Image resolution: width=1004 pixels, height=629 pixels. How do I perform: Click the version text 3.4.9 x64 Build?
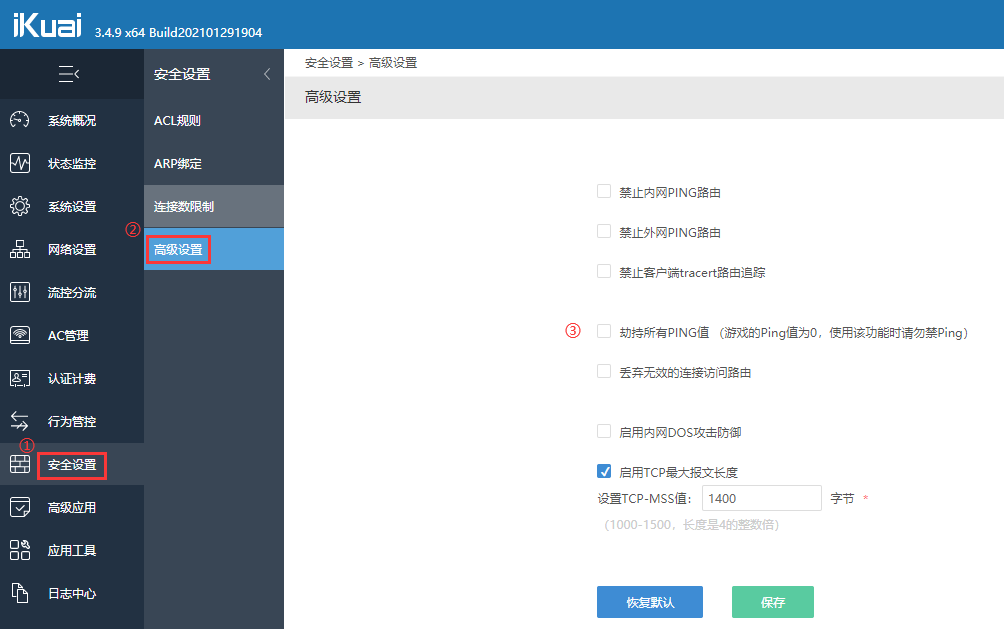(x=178, y=32)
